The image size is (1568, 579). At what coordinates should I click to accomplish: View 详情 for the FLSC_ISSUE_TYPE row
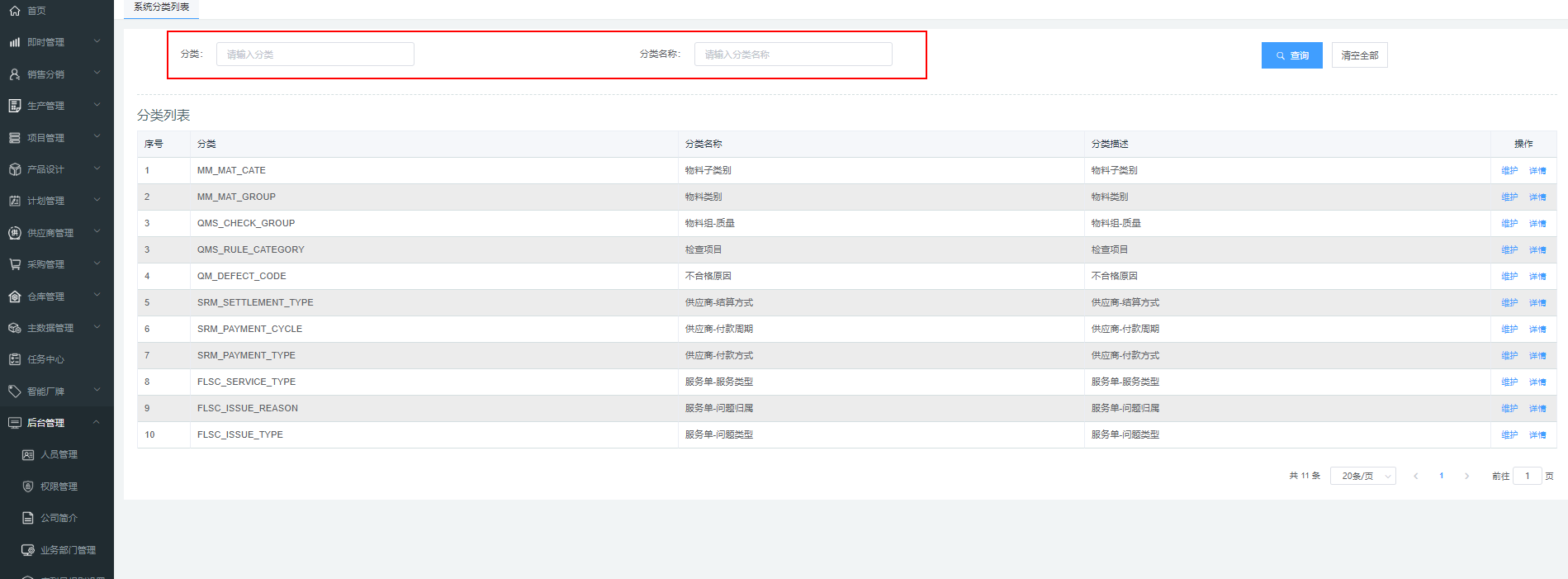click(1537, 435)
